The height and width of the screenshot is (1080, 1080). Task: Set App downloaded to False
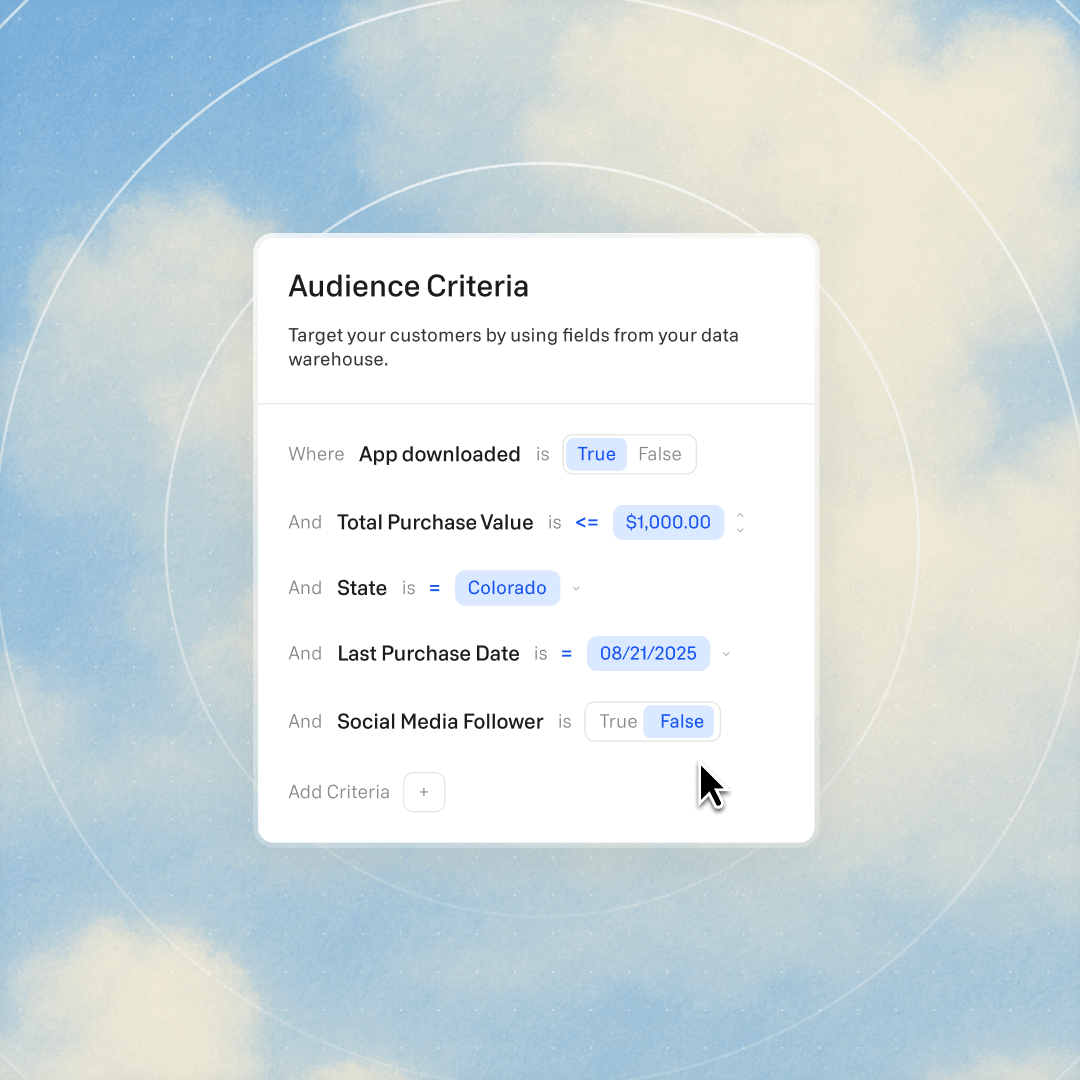[660, 454]
